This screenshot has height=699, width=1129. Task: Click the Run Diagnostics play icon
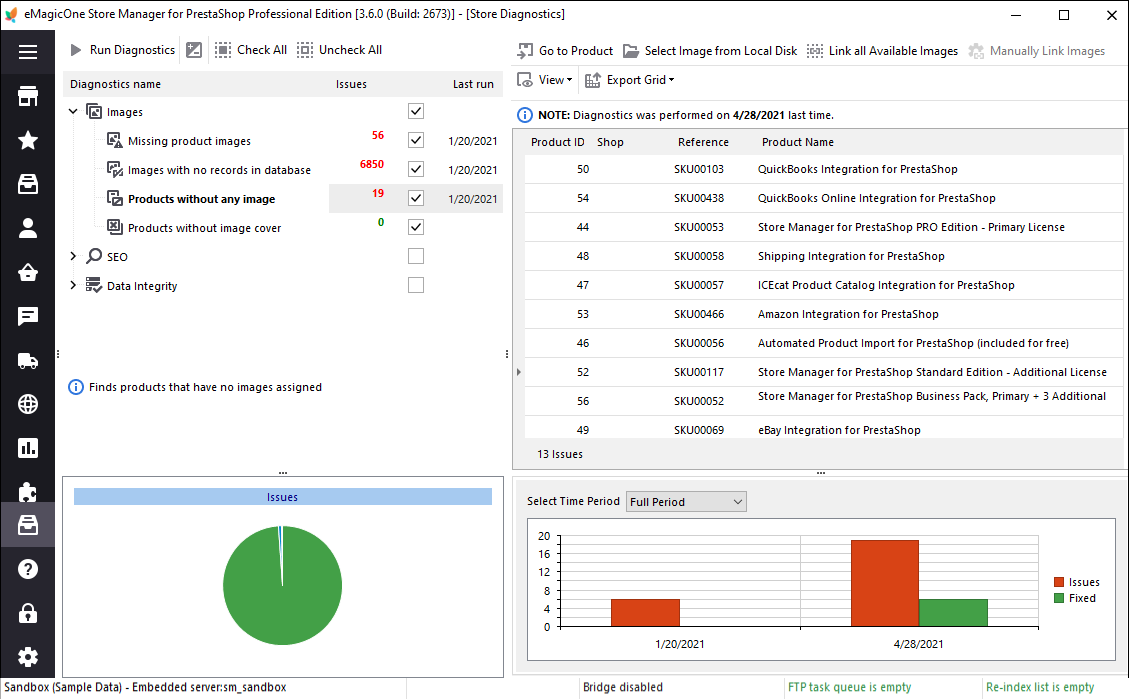76,50
